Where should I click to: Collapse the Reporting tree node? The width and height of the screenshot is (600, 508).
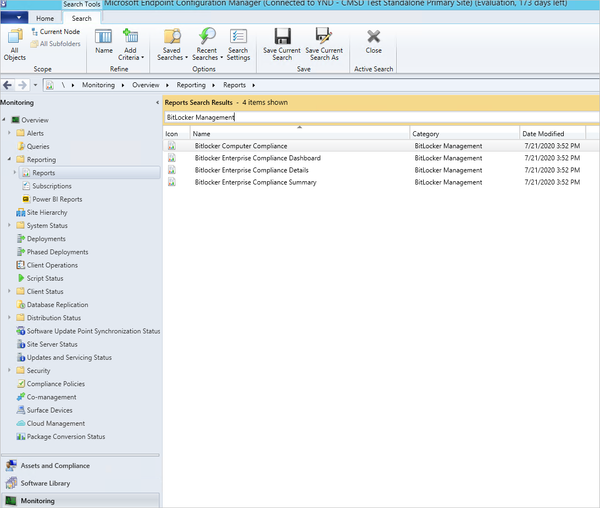point(9,159)
